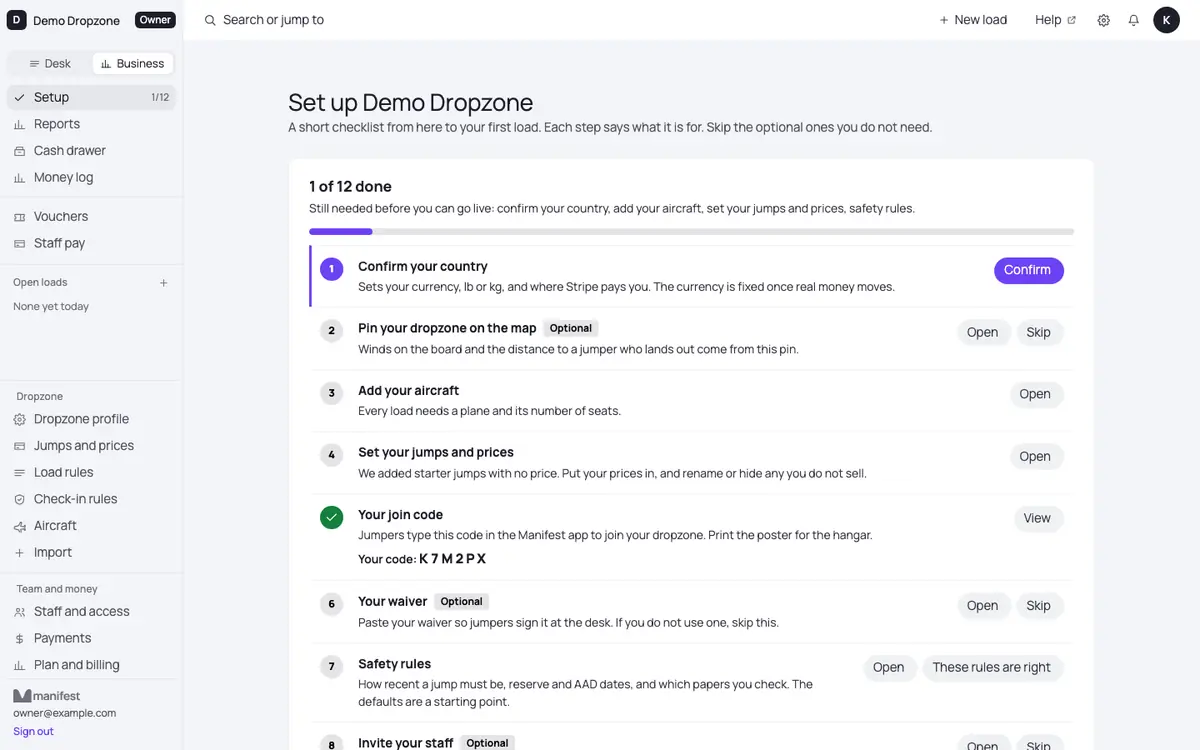
Task: Open the Safety rules step
Action: [x=888, y=668]
